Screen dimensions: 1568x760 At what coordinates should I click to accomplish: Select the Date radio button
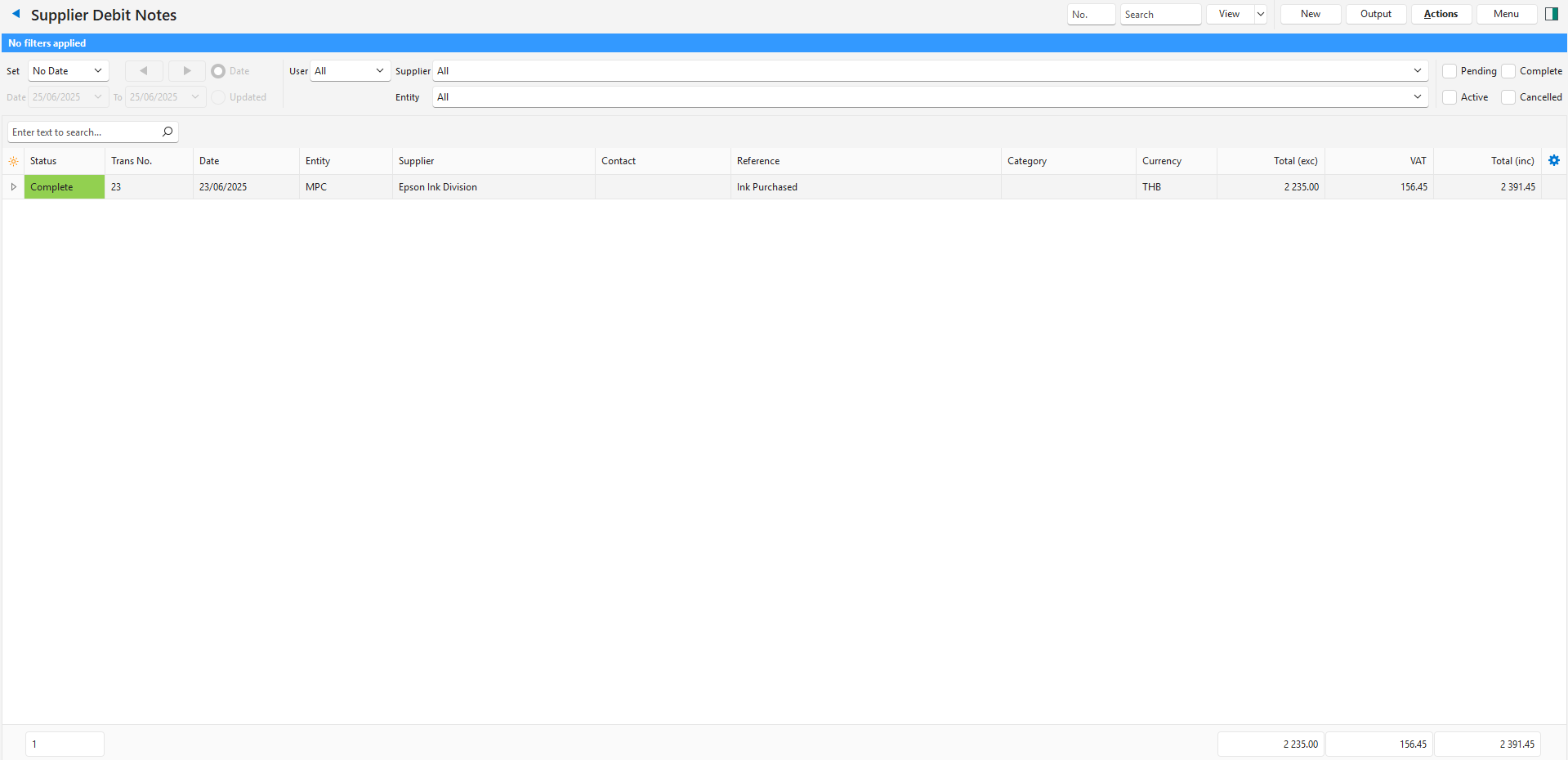(x=218, y=71)
